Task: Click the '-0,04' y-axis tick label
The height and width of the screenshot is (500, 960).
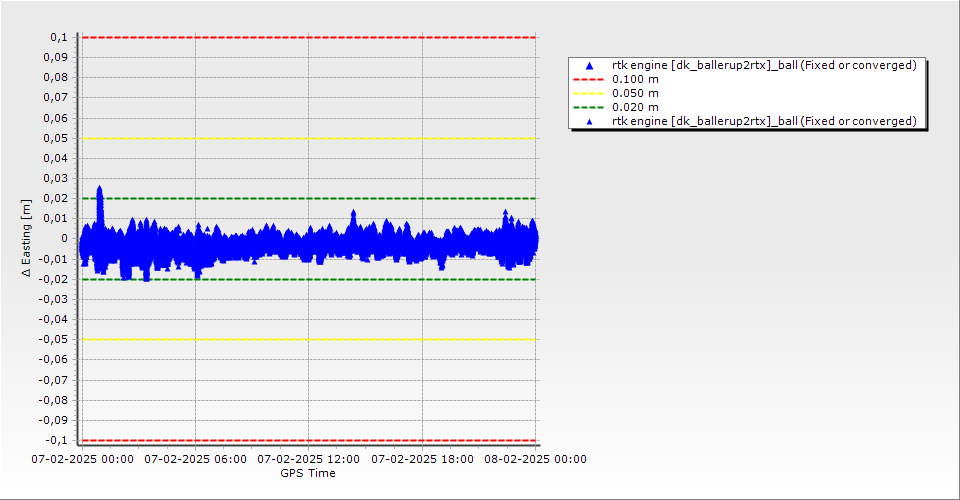Action: tap(54, 319)
